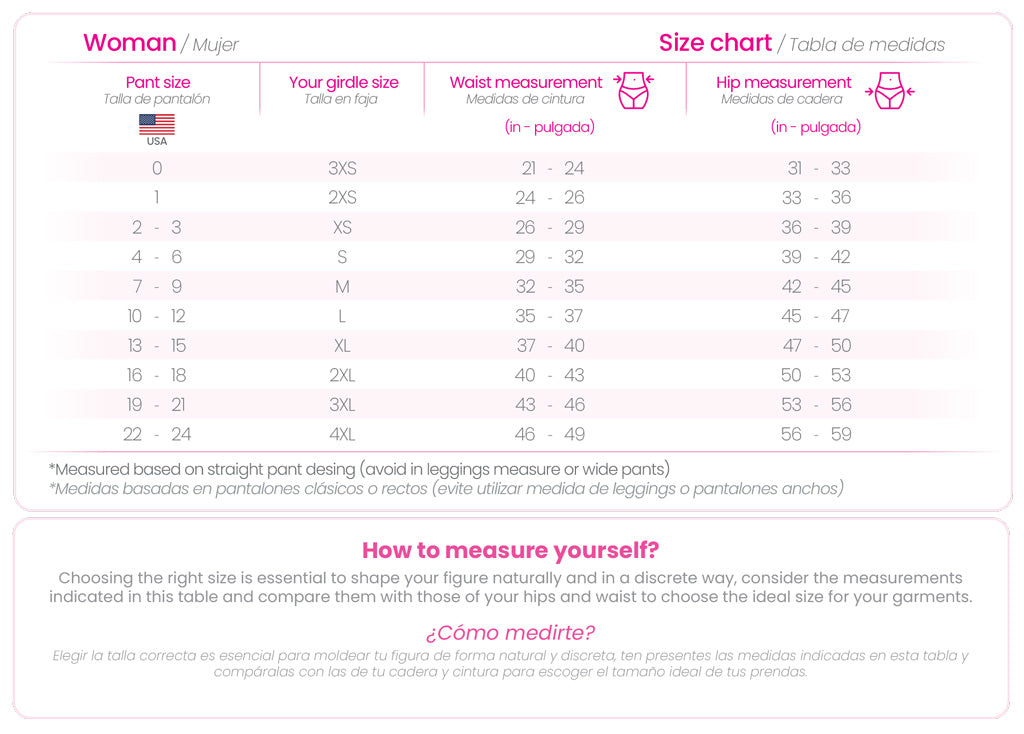Click the "Woman" heading

(x=130, y=43)
